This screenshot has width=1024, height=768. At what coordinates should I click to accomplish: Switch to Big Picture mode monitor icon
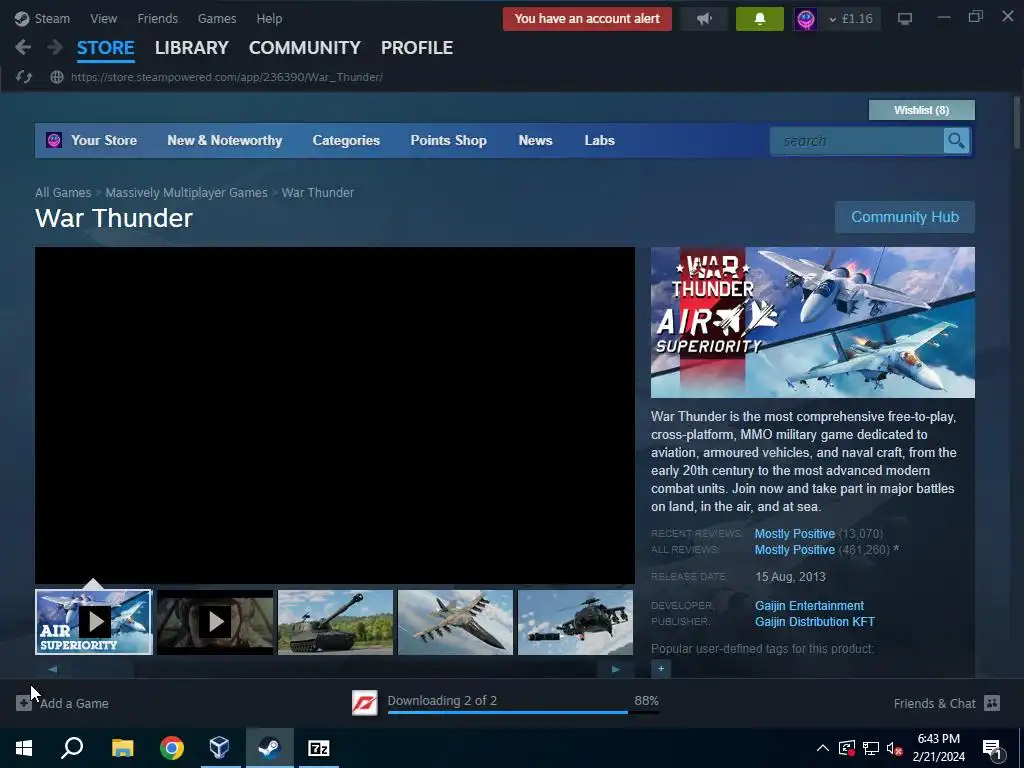coord(904,18)
